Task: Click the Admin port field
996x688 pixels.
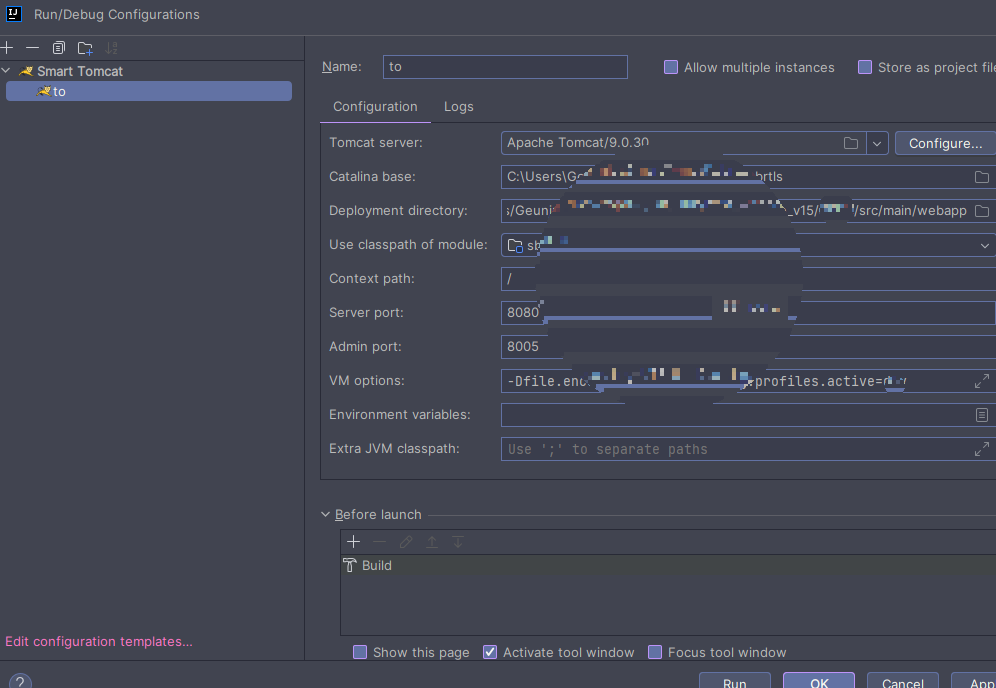Action: 748,347
